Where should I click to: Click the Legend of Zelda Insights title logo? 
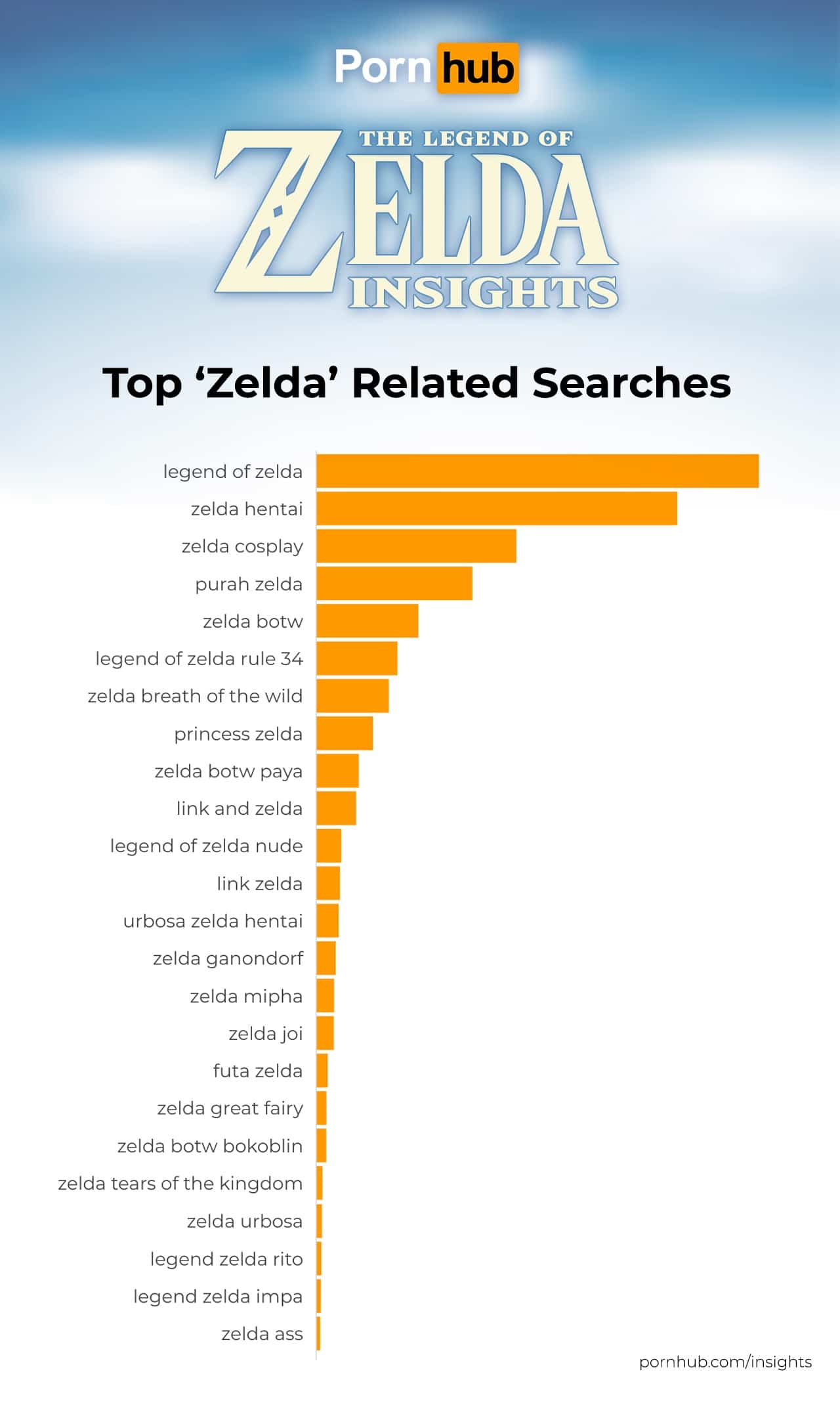tap(416, 220)
